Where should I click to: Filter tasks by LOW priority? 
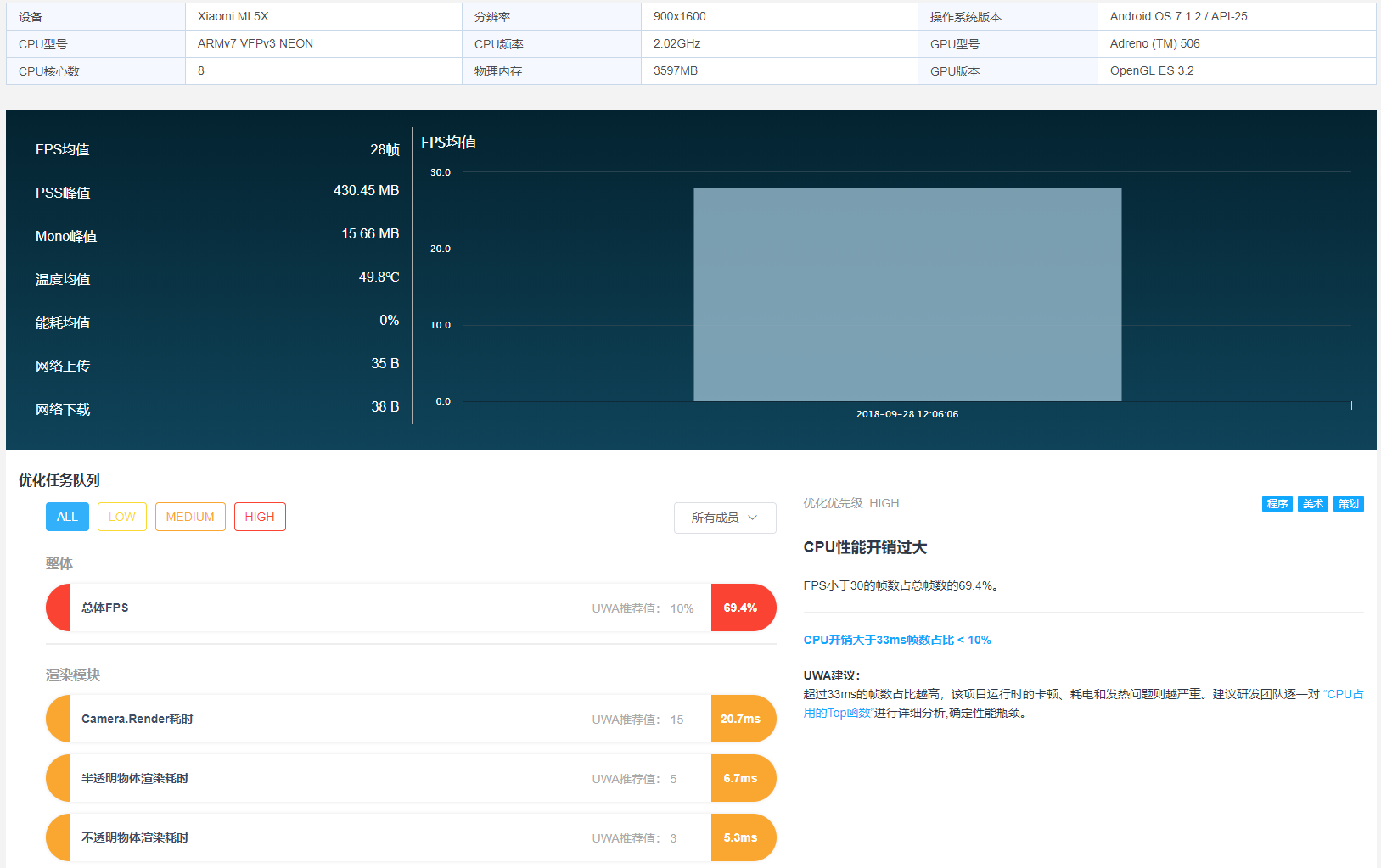coord(121,517)
